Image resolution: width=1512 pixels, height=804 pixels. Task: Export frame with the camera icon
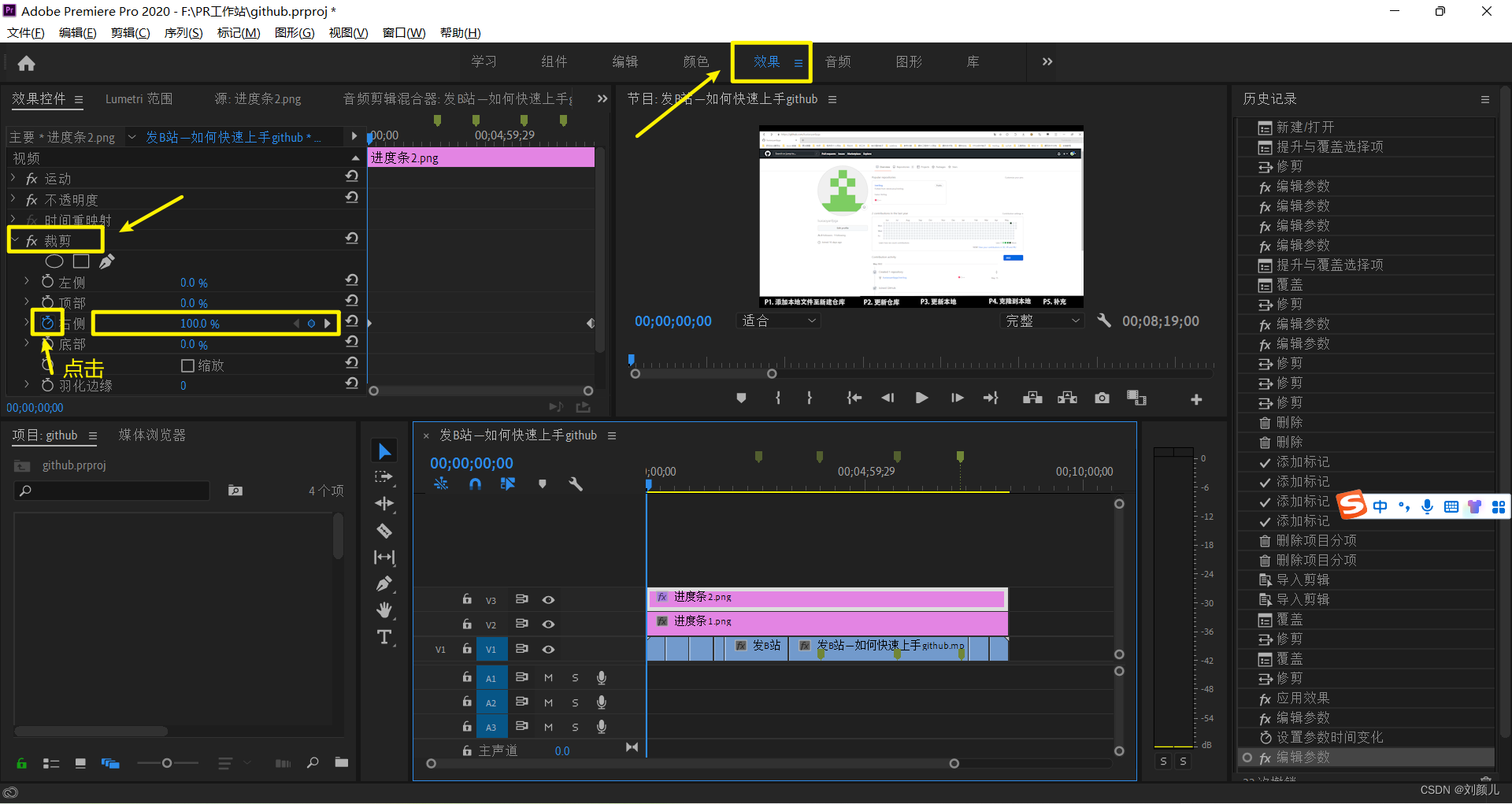pyautogui.click(x=1102, y=398)
